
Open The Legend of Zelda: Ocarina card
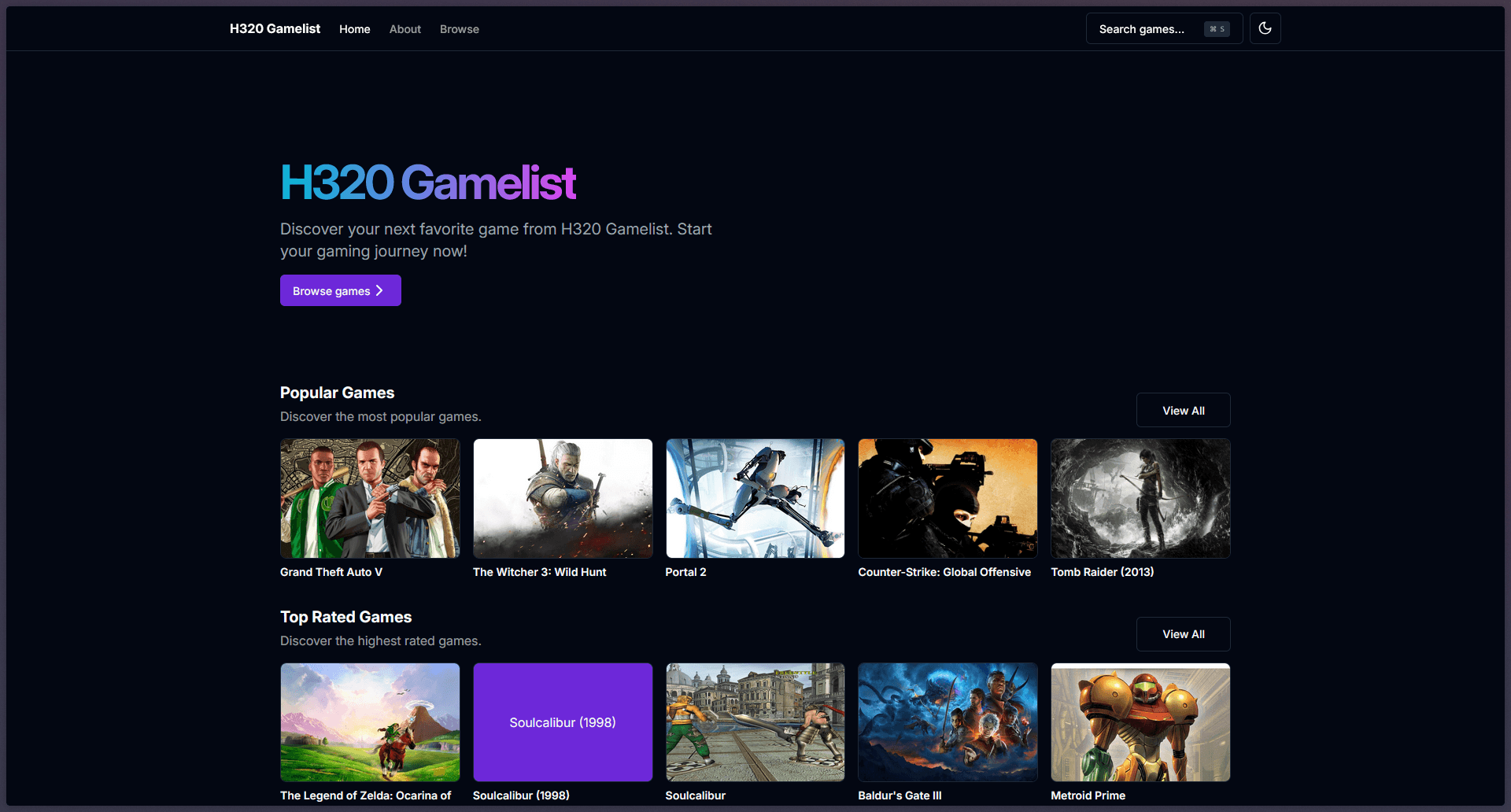[369, 722]
